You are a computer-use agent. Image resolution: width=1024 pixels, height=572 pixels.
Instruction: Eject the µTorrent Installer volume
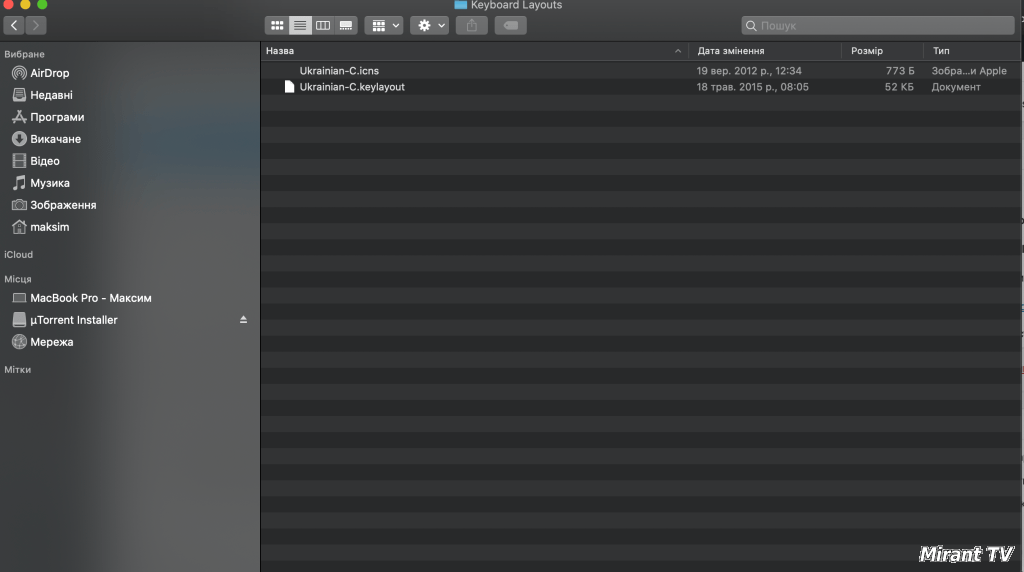(x=243, y=320)
